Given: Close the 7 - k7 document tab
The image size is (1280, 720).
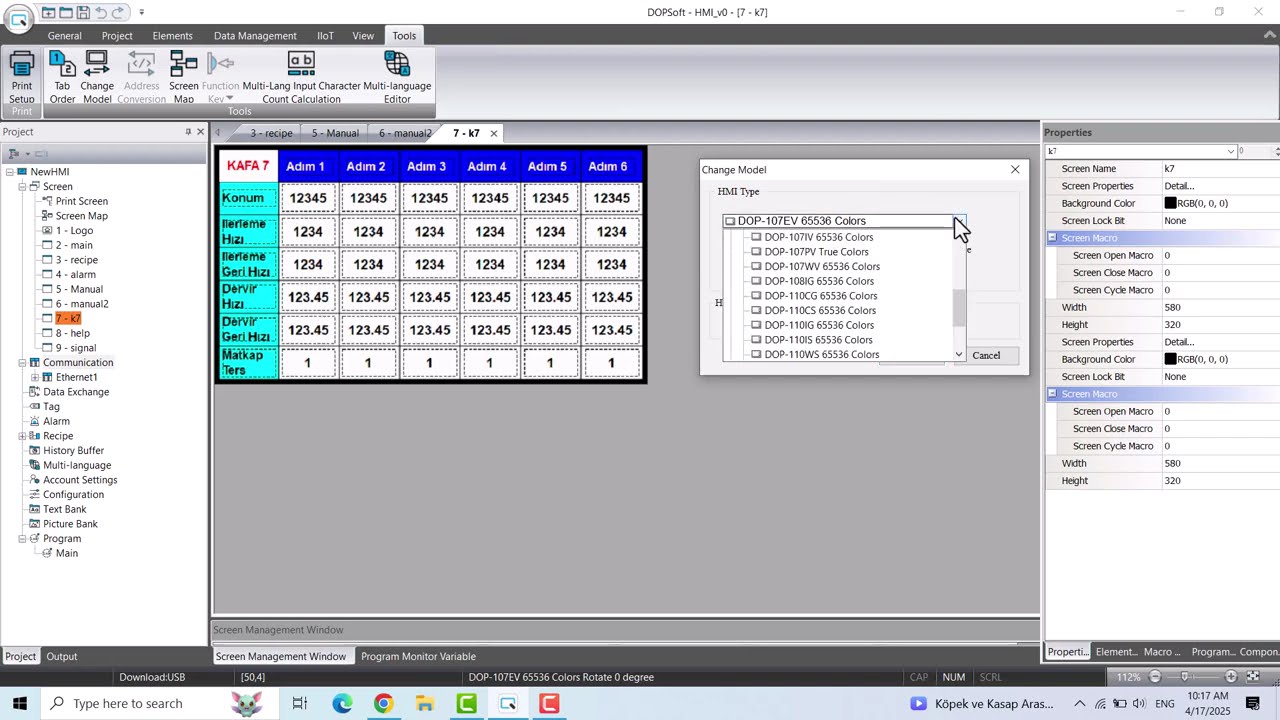Looking at the screenshot, I should [494, 133].
